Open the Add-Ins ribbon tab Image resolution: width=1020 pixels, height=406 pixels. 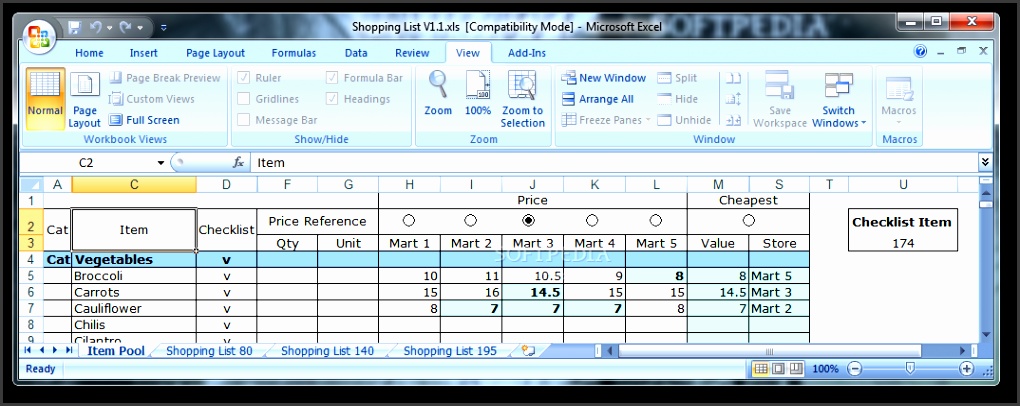coord(527,53)
